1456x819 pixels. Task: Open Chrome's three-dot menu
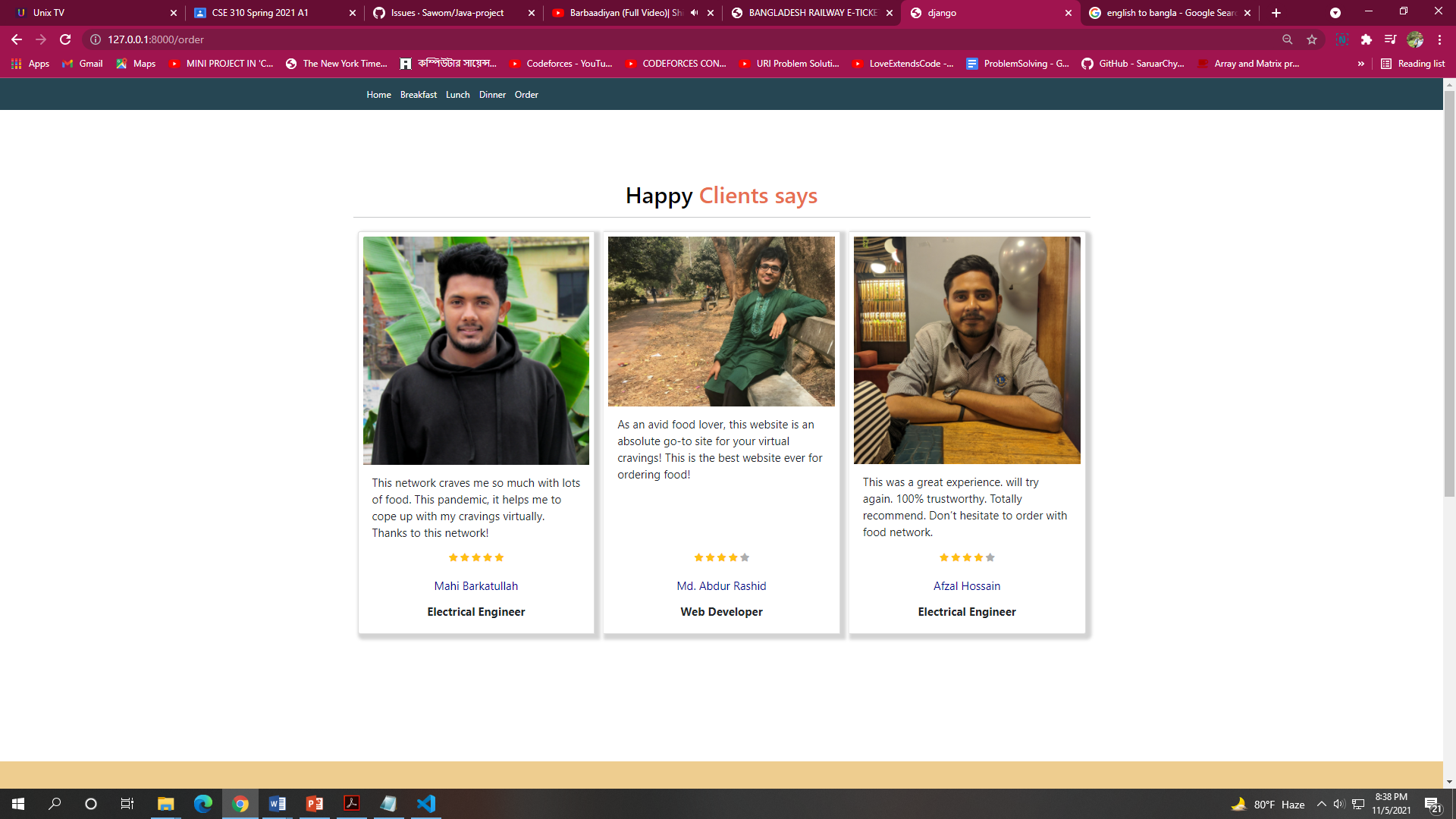(x=1439, y=39)
